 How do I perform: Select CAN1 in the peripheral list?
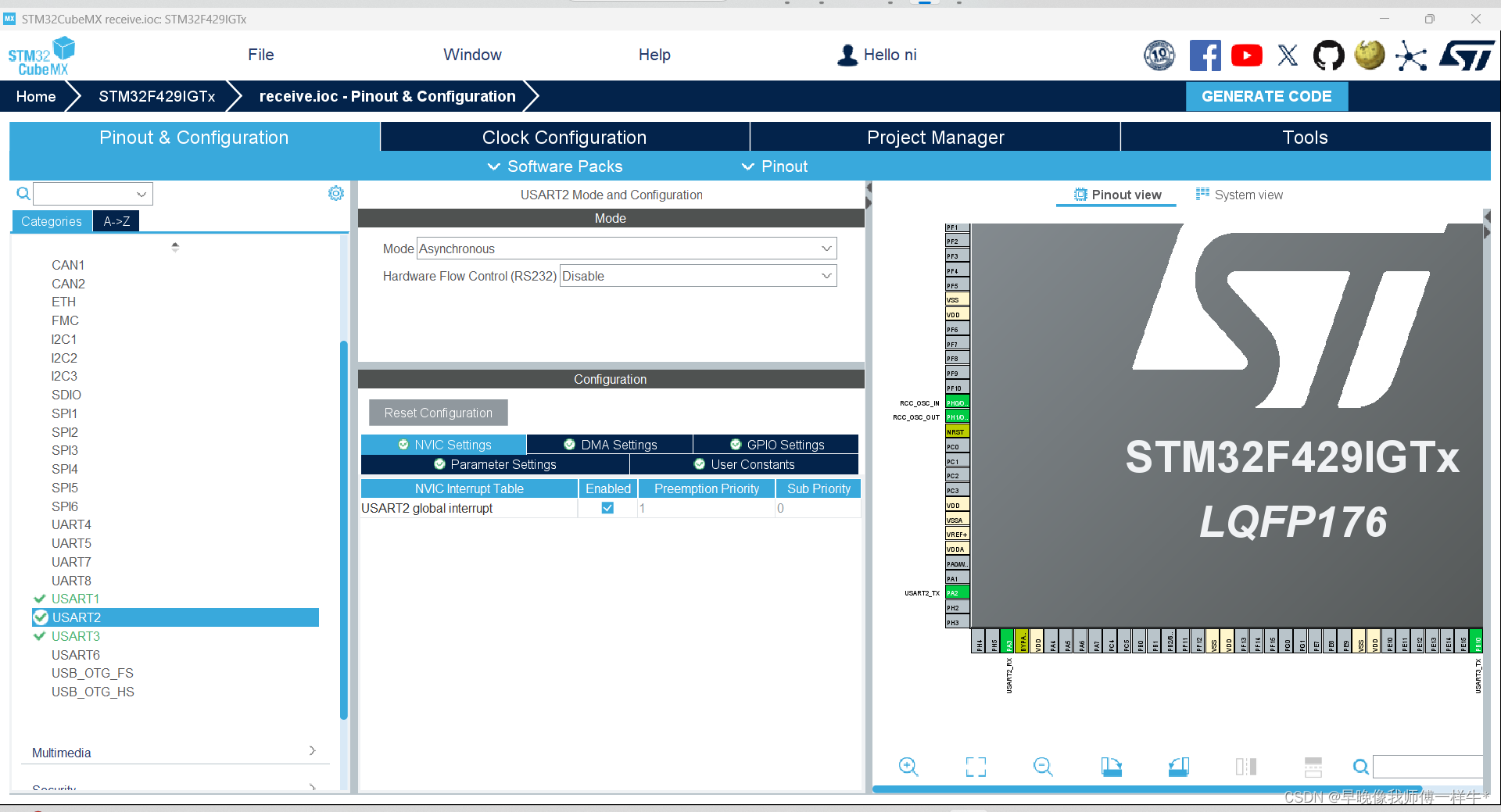[x=68, y=265]
